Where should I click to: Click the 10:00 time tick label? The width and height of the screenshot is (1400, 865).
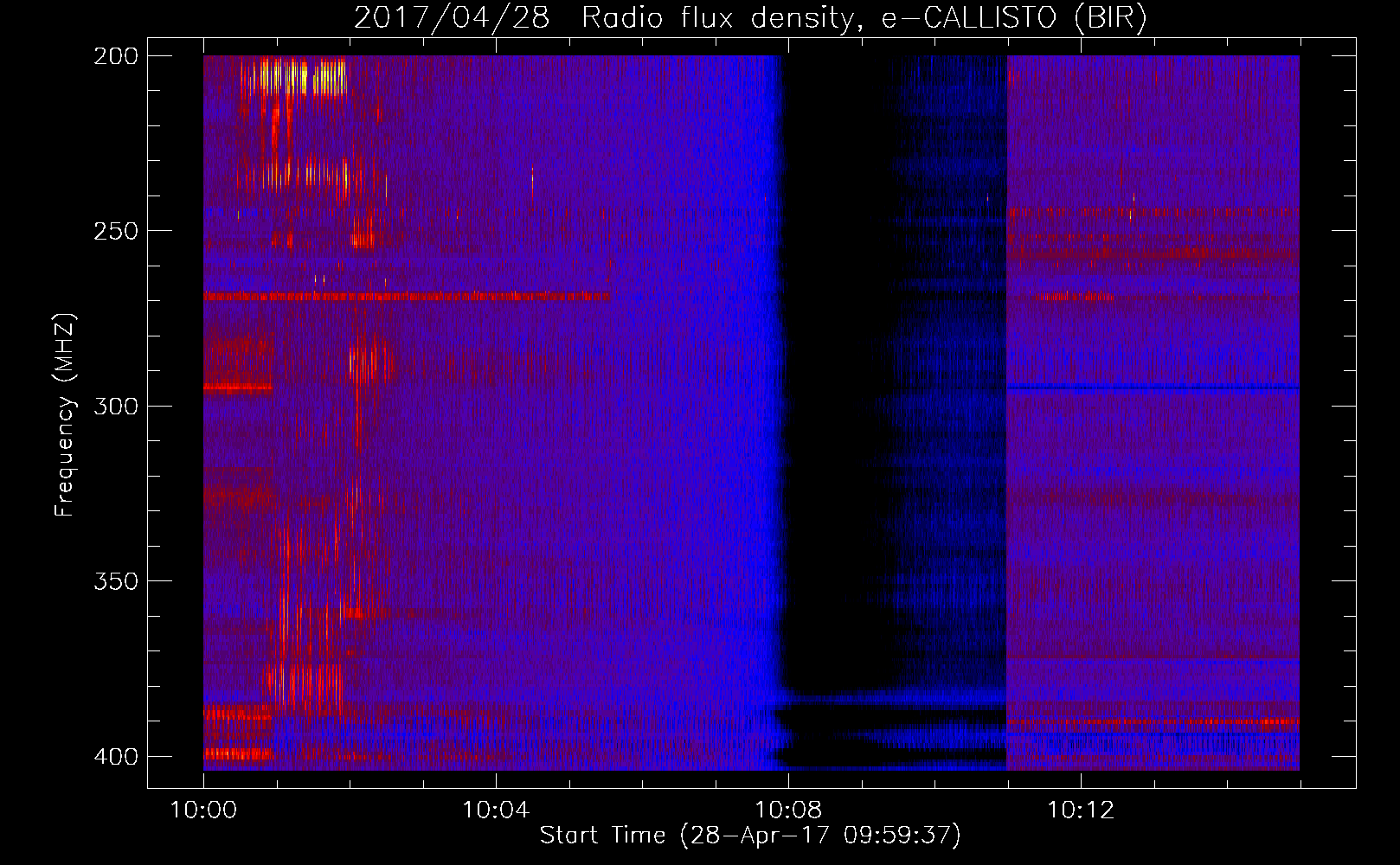click(203, 810)
